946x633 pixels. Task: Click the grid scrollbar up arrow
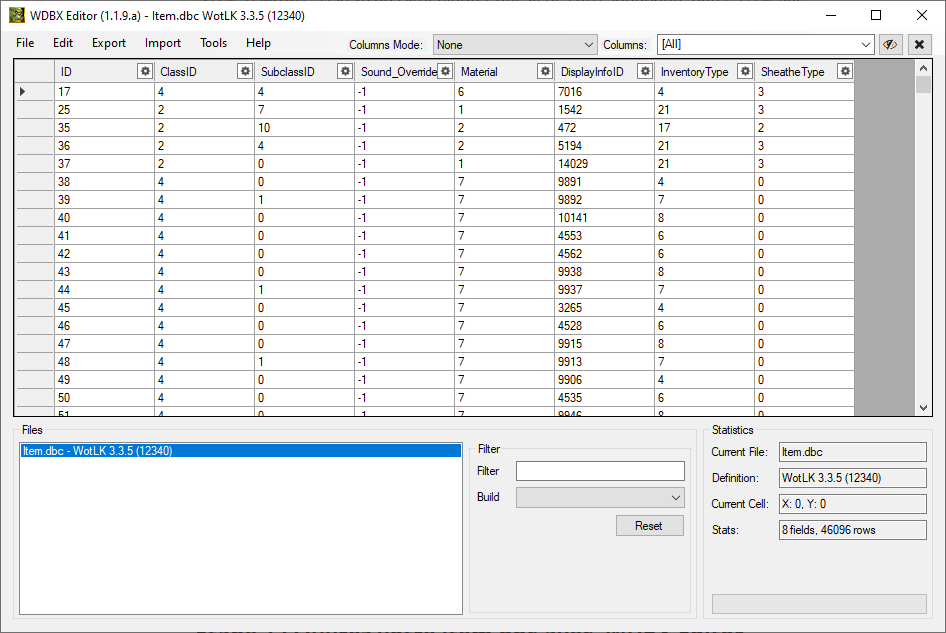click(923, 69)
